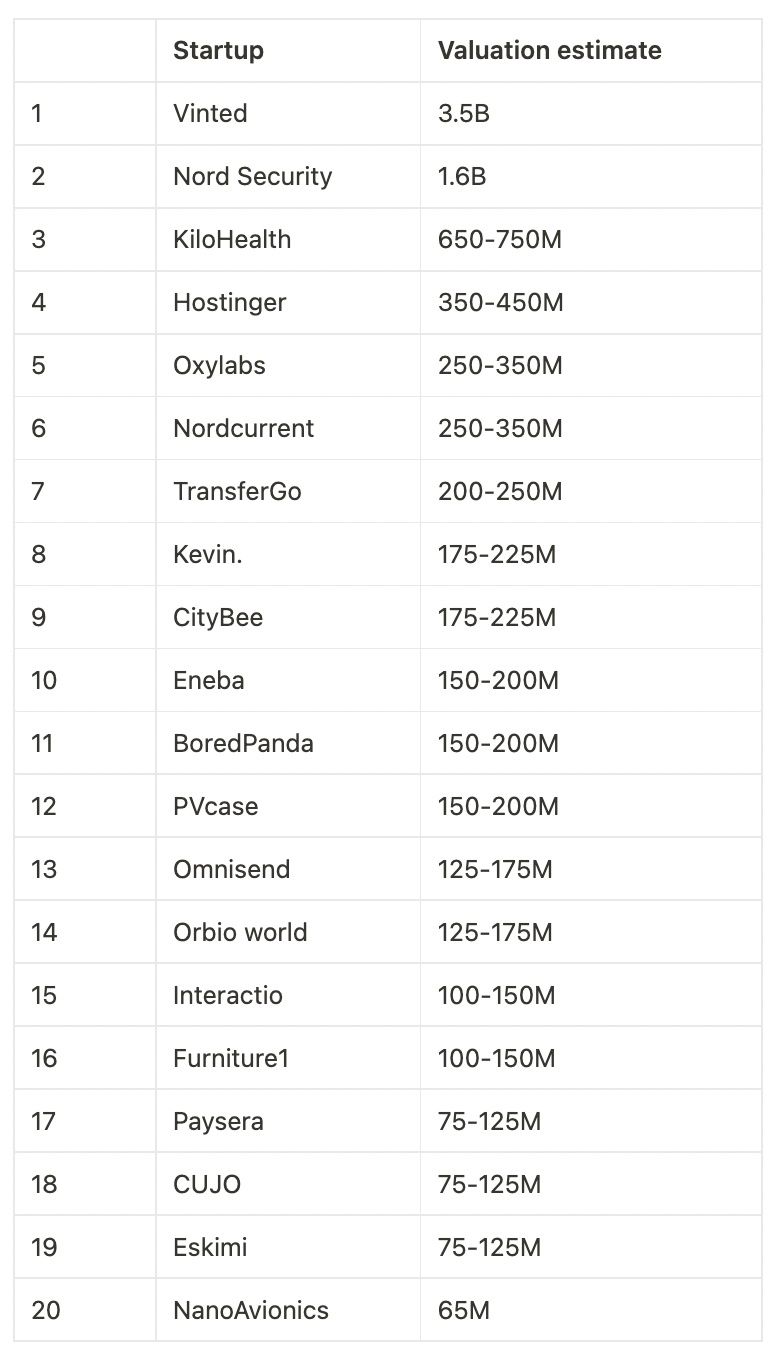Viewport: 783px width, 1352px height.
Task: Click the Valuation estimate column header
Action: pyautogui.click(x=549, y=50)
